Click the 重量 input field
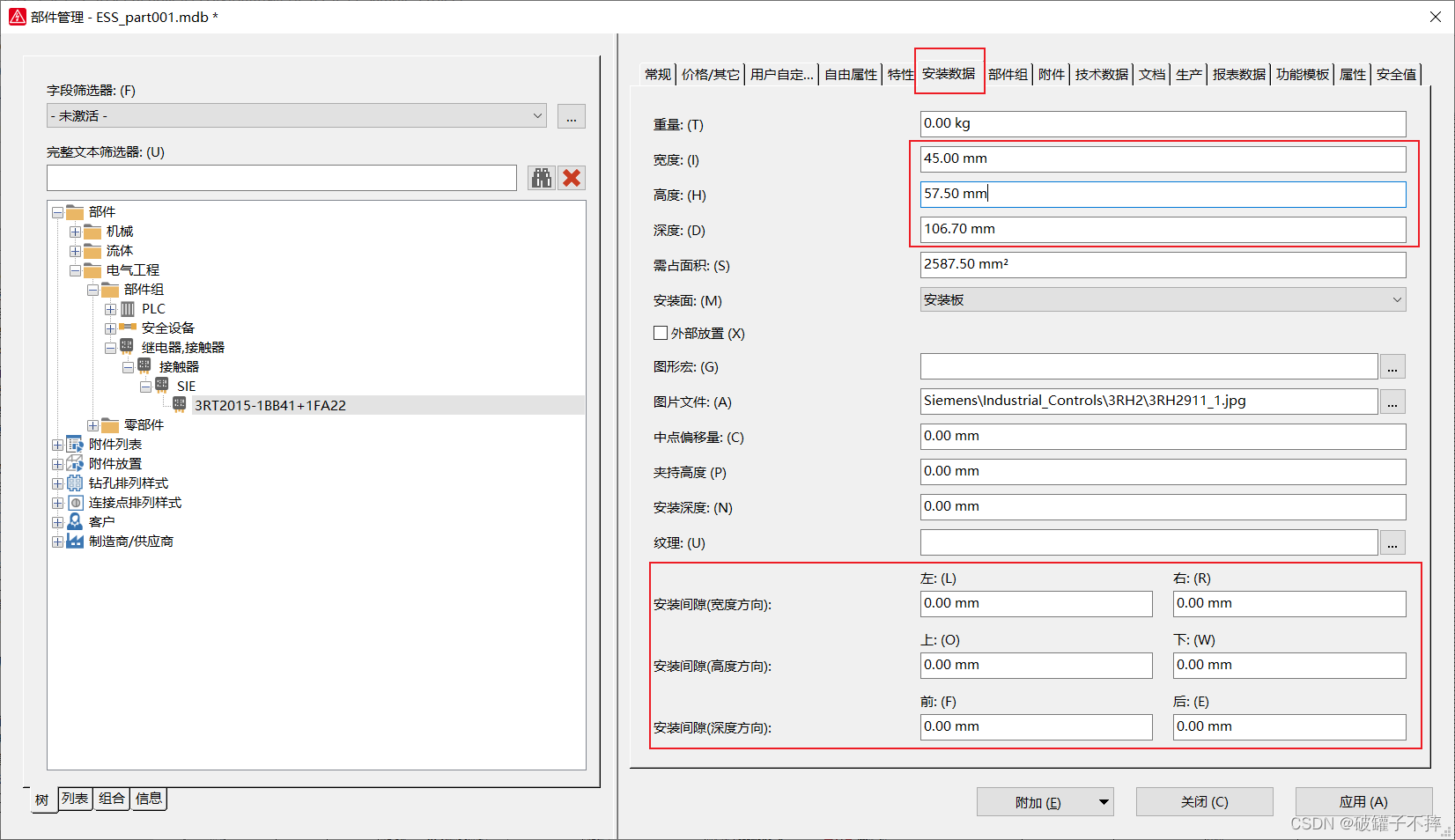Viewport: 1455px width, 840px height. tap(1163, 124)
